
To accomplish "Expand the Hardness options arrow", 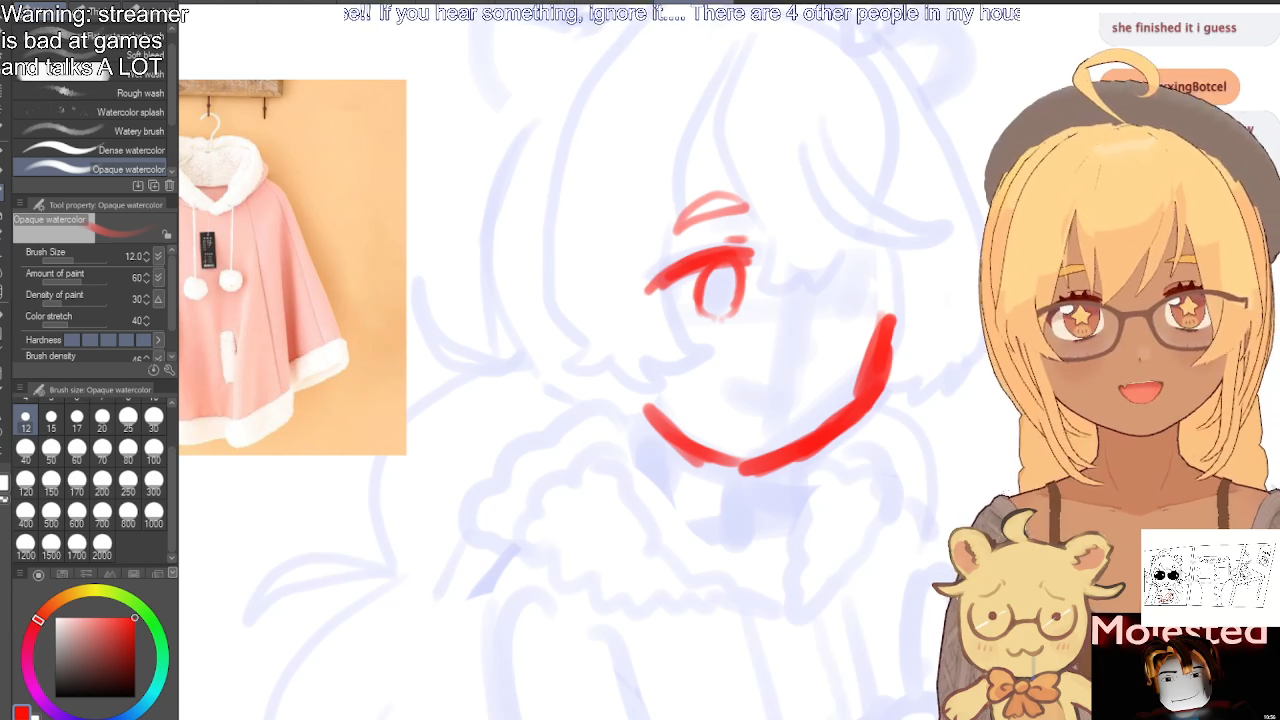I will [x=158, y=340].
